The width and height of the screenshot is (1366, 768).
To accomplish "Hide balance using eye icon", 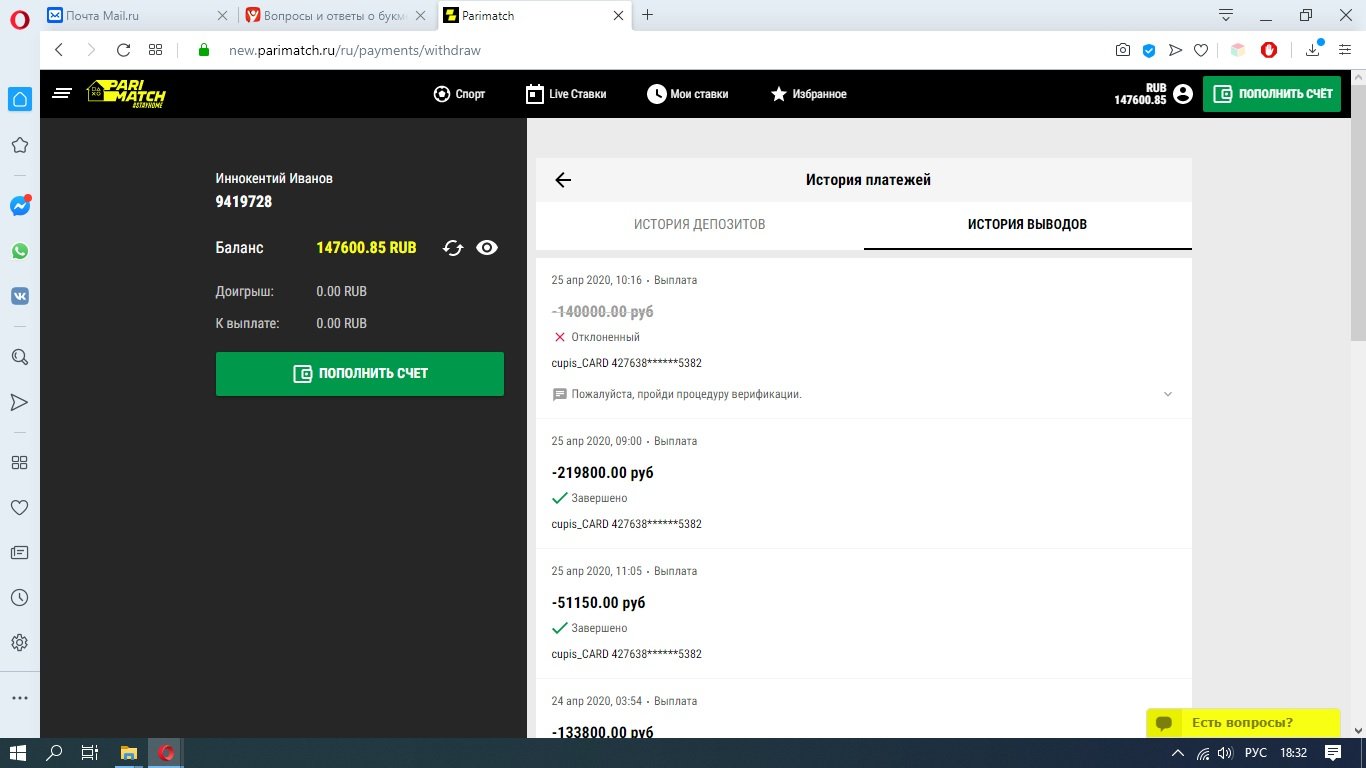I will (487, 248).
